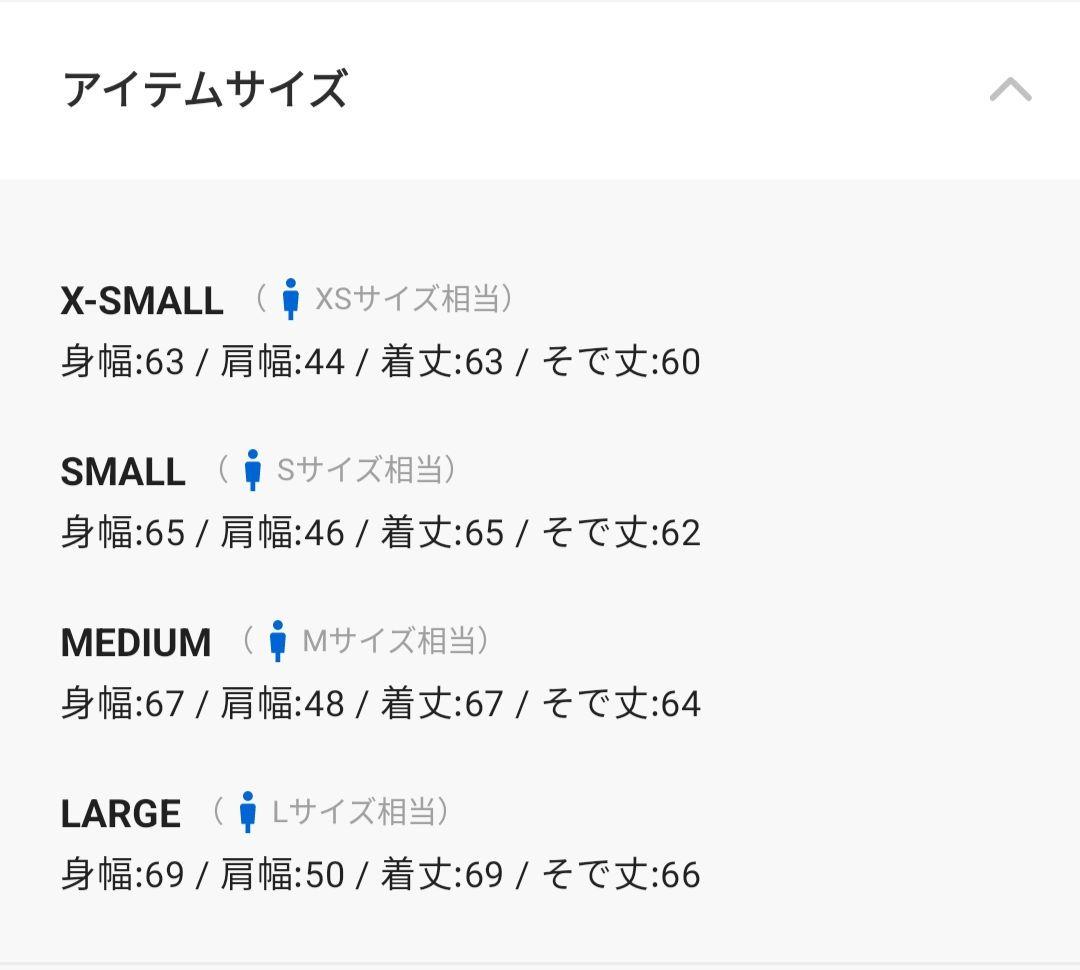Click the Sサイズ相当 label text
This screenshot has height=970, width=1080.
359,470
